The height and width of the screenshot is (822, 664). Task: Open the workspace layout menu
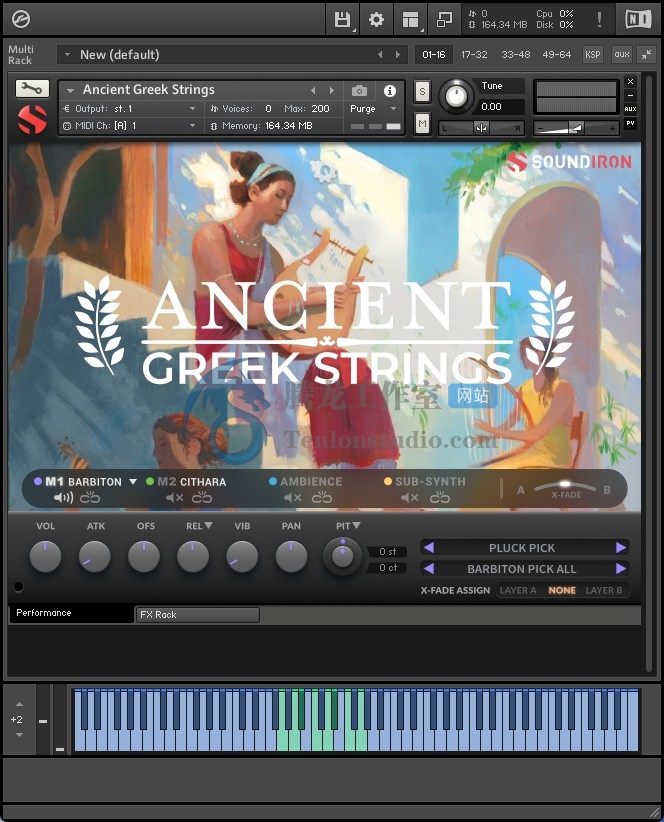click(410, 19)
